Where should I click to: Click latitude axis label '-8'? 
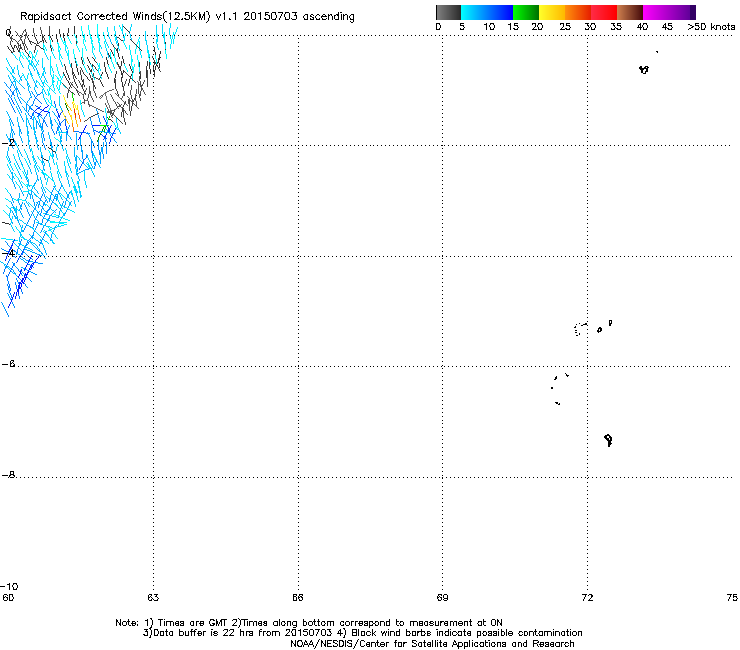click(8, 474)
